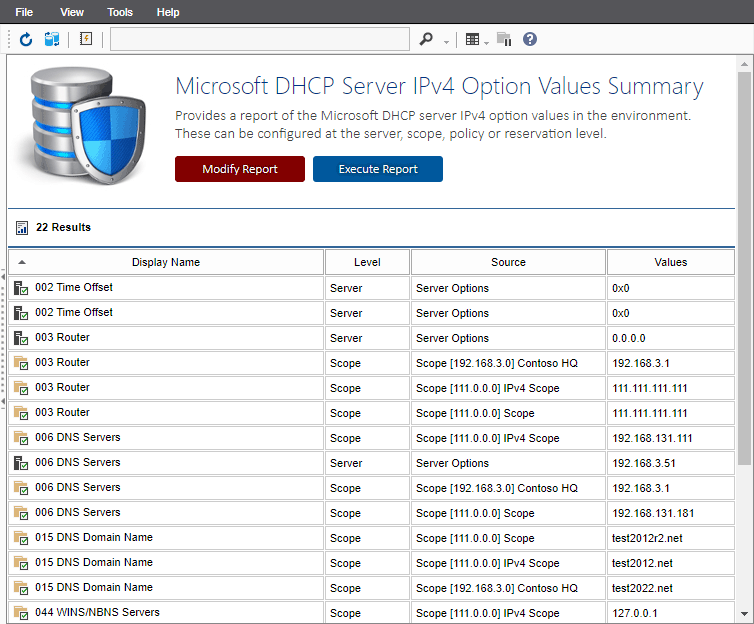Click the icon of the 044 WINS/NBNS Servers row

pyautogui.click(x=21, y=613)
